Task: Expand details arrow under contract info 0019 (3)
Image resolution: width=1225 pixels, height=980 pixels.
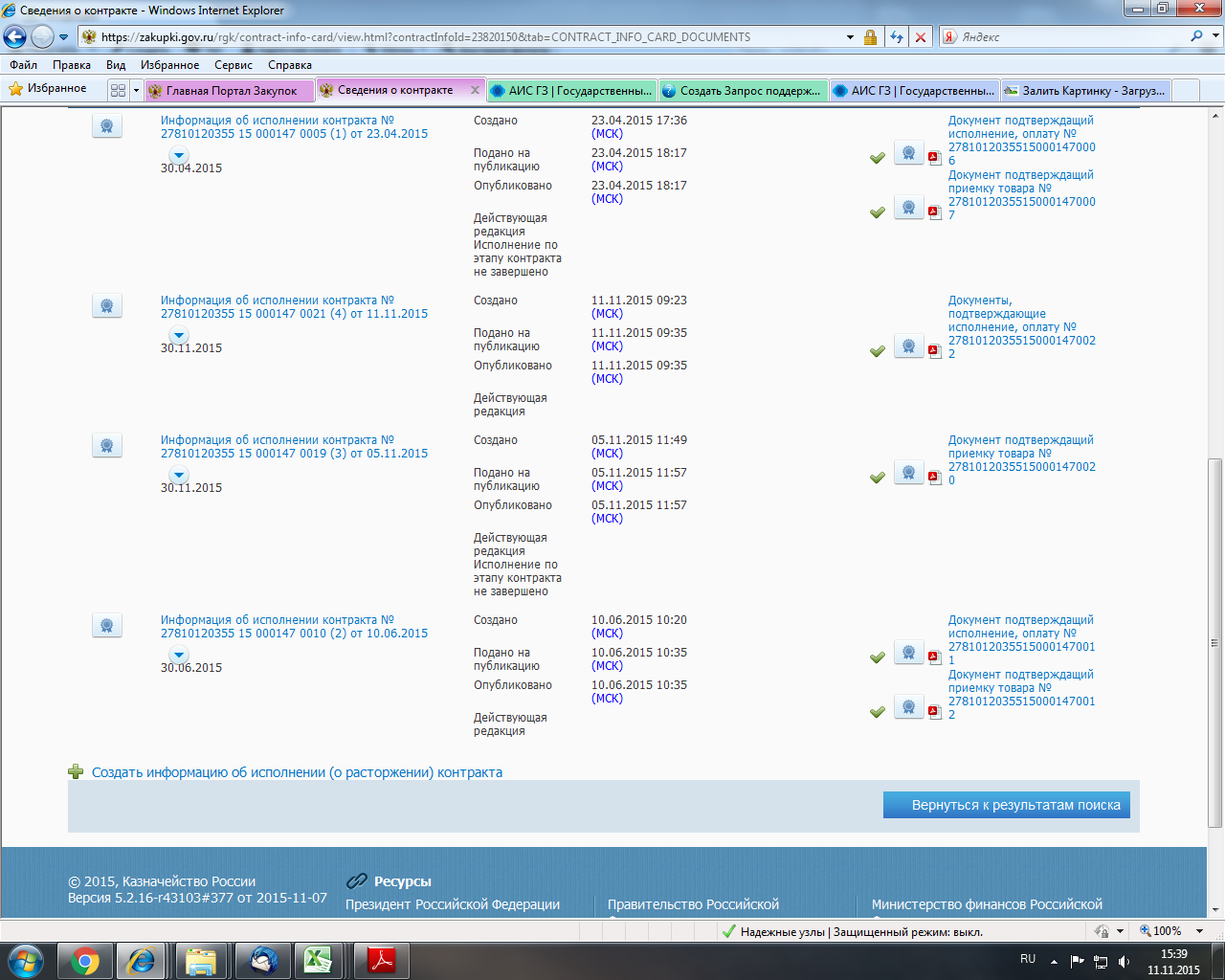Action: tap(179, 475)
